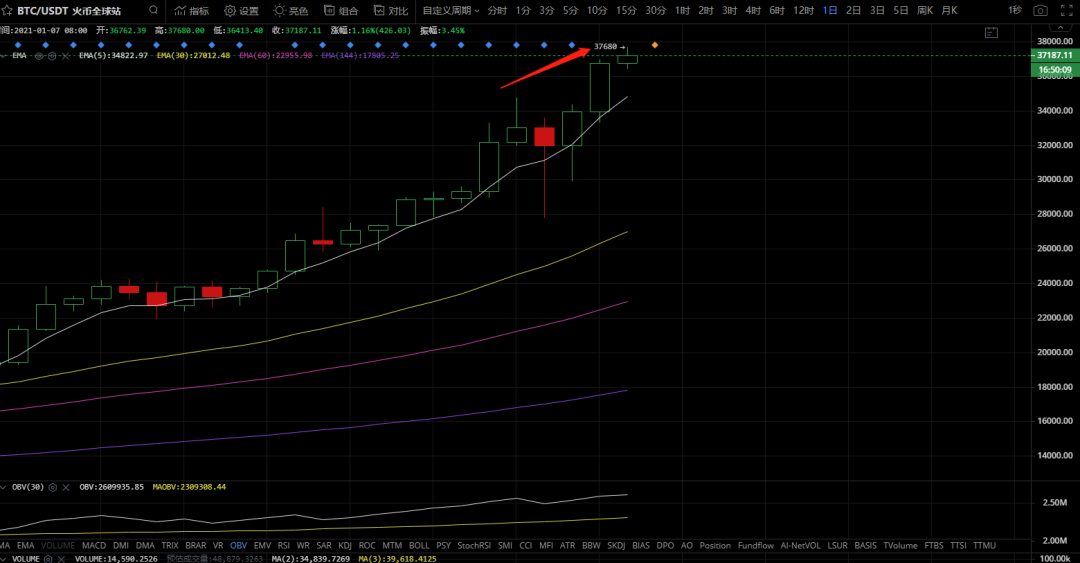
Task: Collapse the OBV(30) panel chevron
Action: point(3,487)
